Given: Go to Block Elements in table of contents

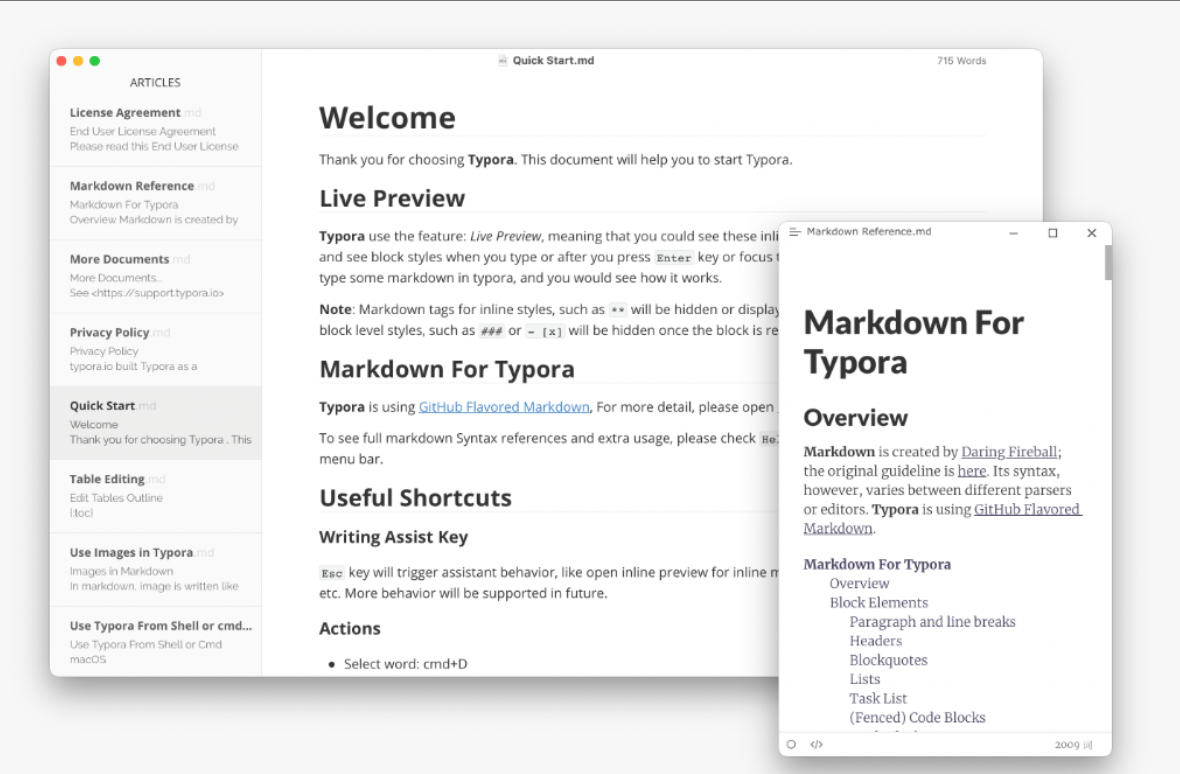Looking at the screenshot, I should 879,603.
